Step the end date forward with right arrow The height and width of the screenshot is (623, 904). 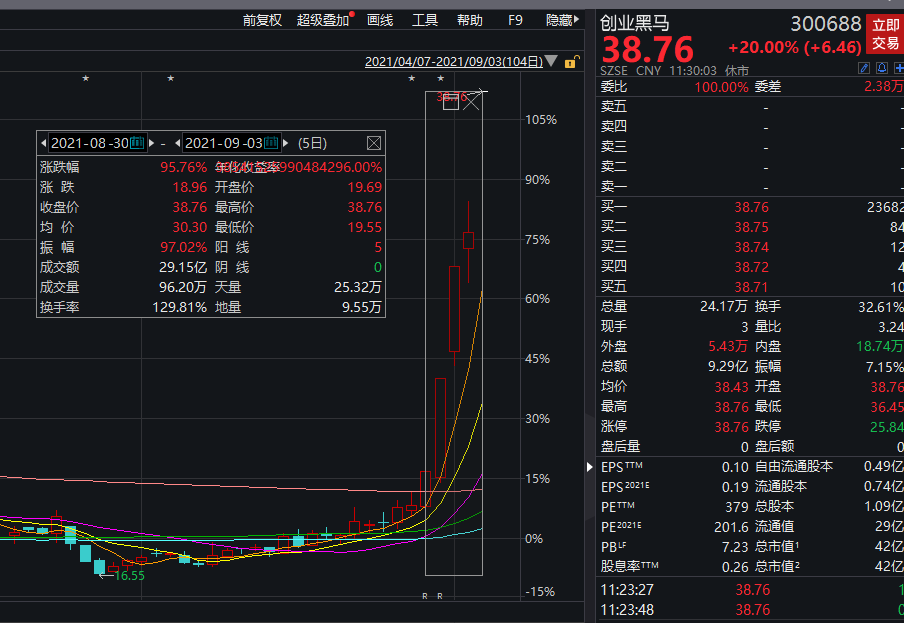(285, 143)
